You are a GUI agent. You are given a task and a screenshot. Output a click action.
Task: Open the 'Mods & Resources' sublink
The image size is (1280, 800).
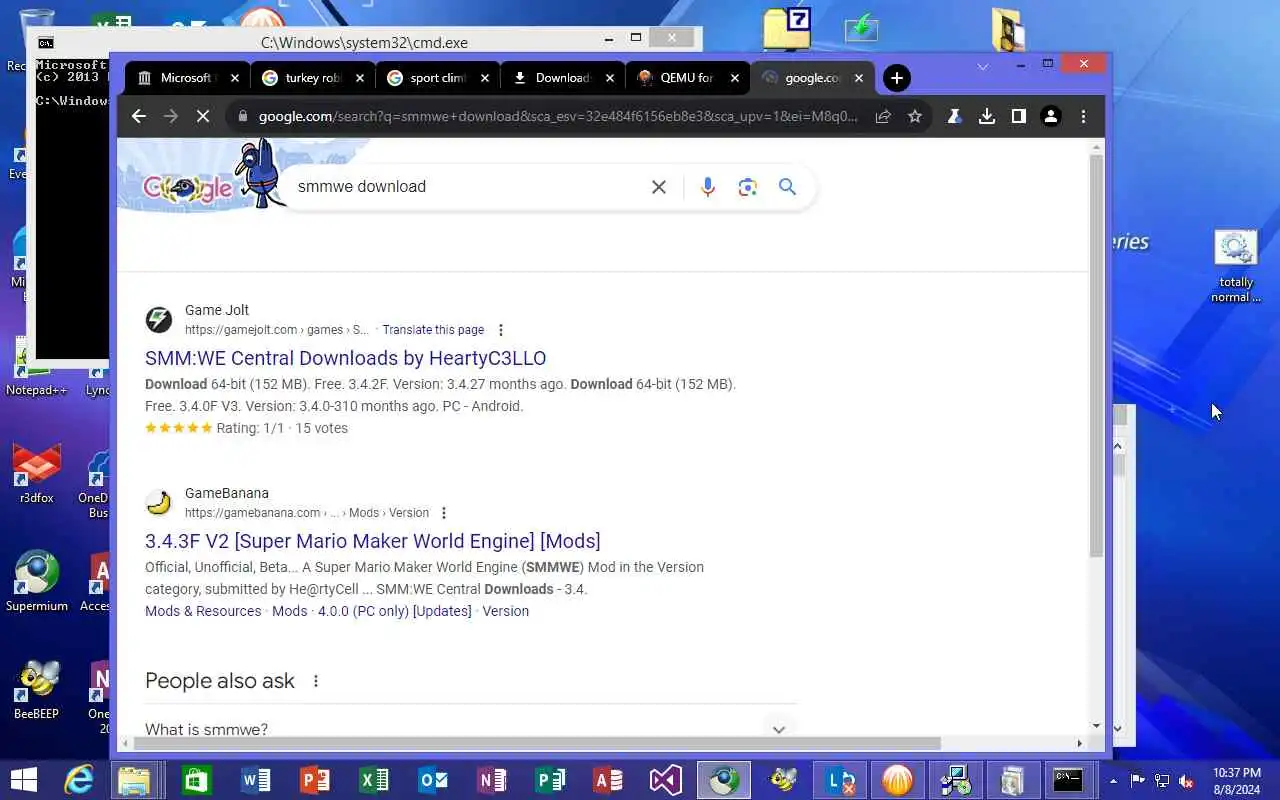[x=203, y=611]
